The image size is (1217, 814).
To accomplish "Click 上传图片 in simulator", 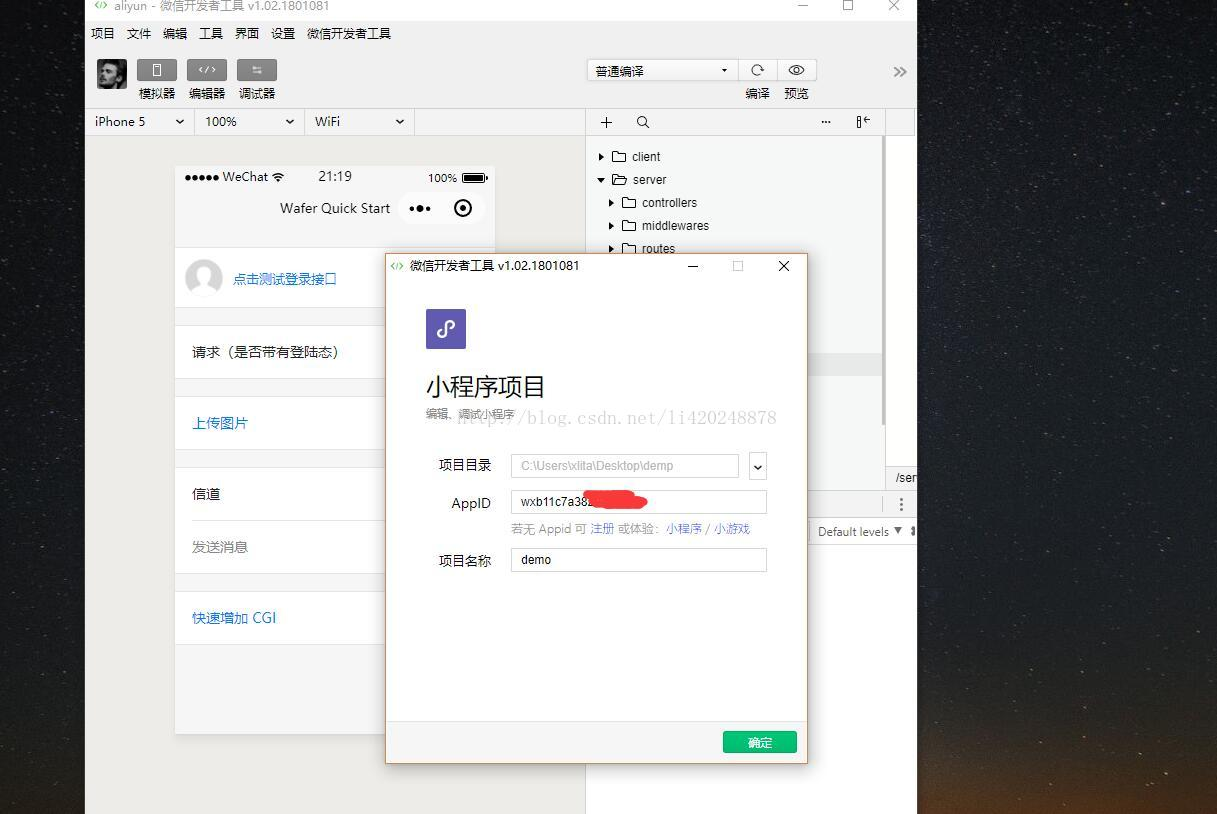I will tap(220, 423).
